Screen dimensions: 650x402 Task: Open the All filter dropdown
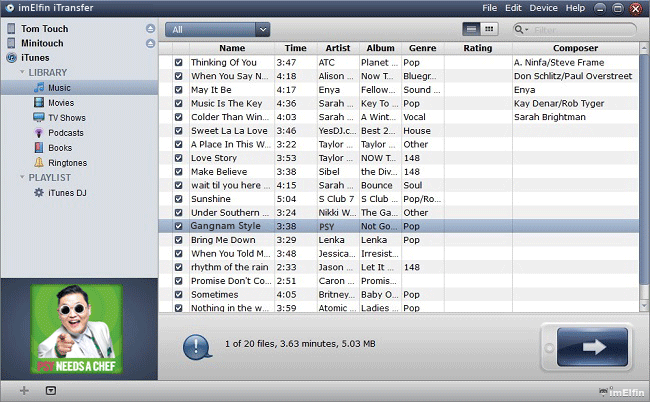coord(217,30)
